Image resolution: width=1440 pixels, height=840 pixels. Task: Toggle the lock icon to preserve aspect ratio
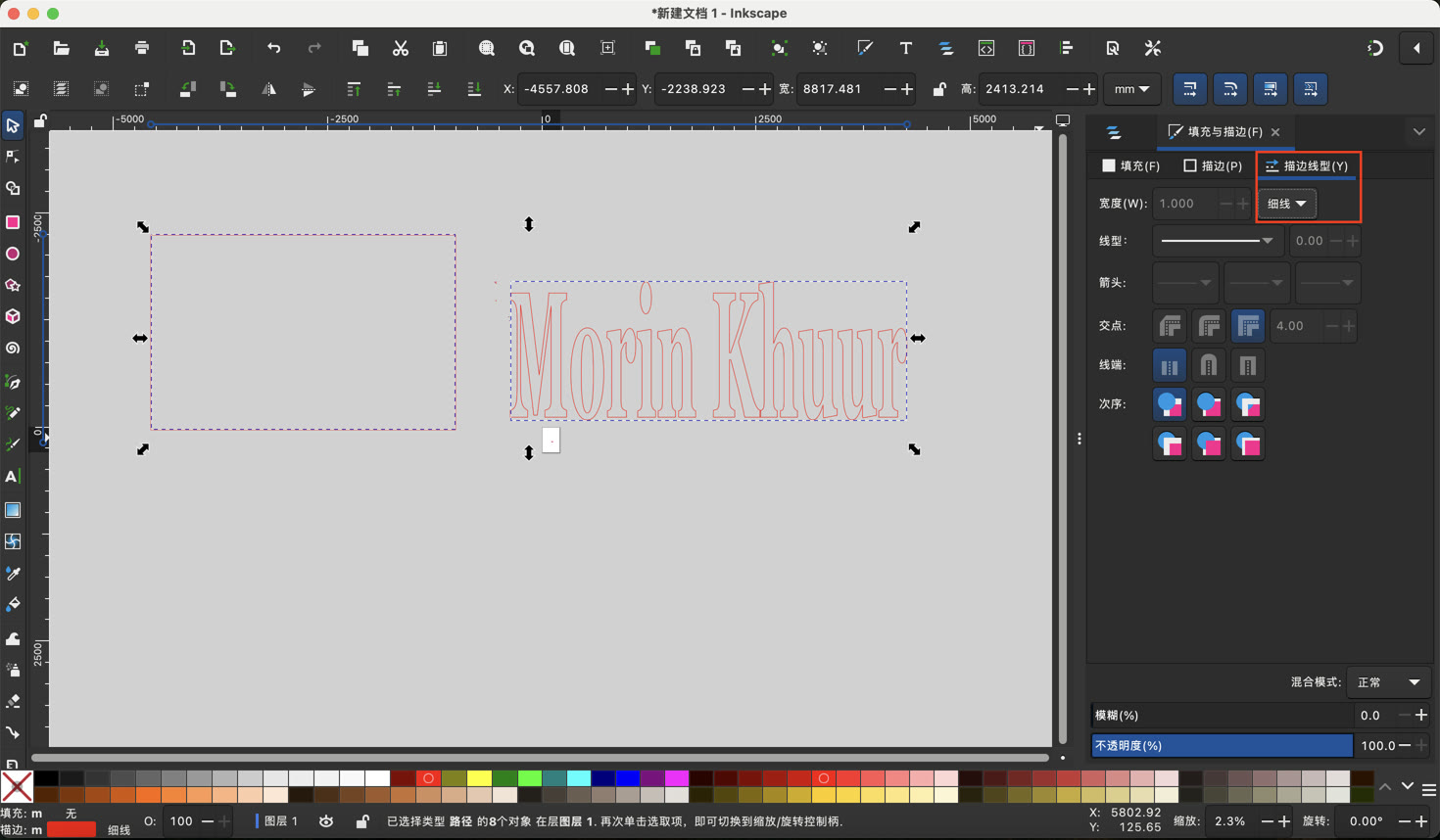click(938, 89)
